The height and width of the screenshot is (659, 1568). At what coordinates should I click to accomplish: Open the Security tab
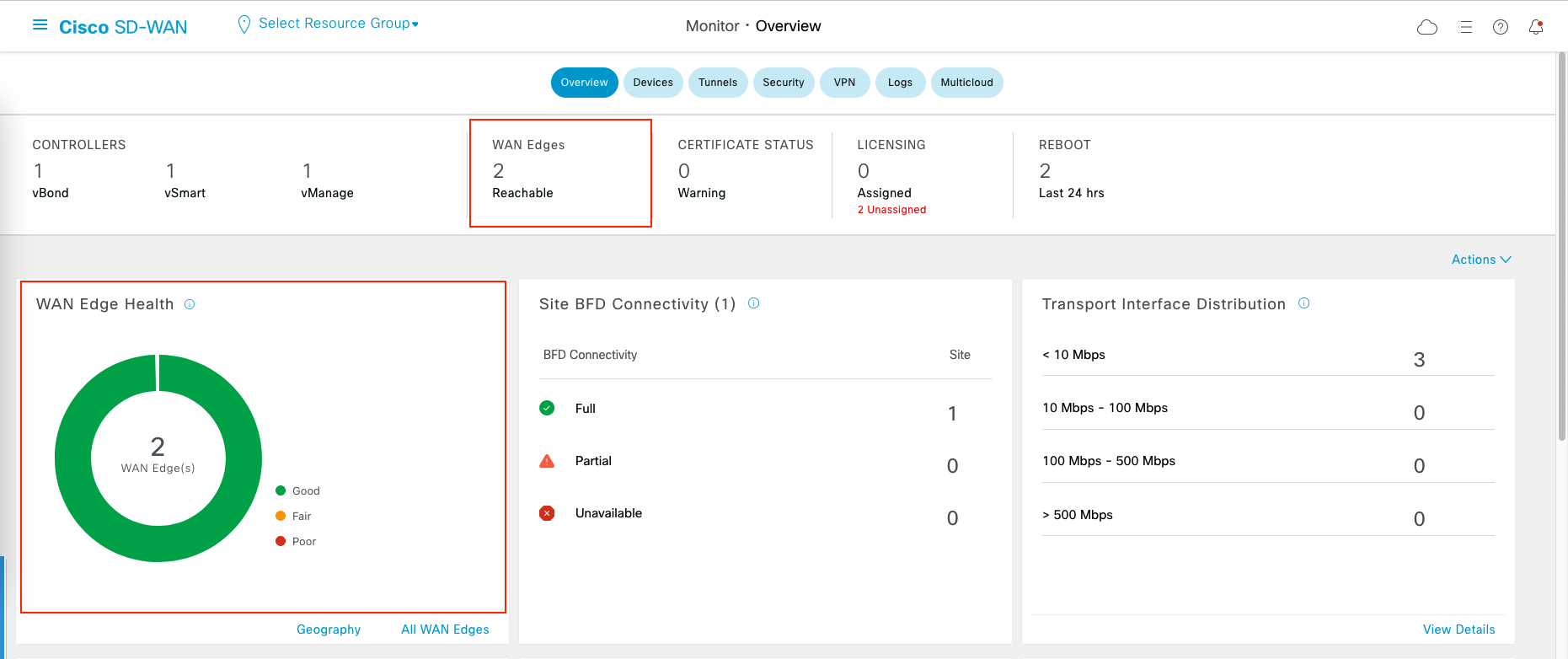pyautogui.click(x=783, y=83)
